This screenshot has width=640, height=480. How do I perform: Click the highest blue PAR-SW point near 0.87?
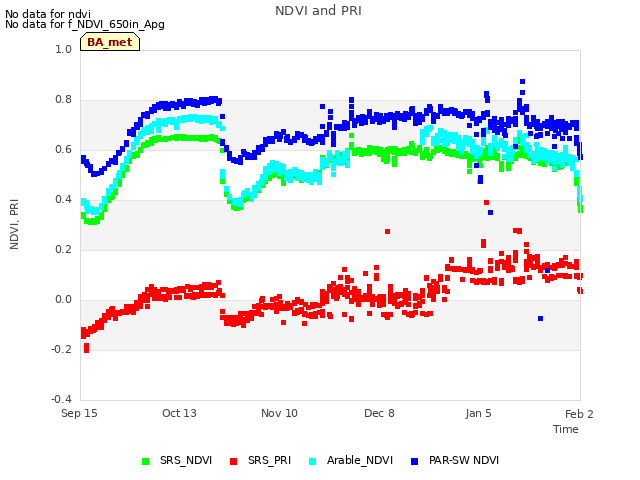pyautogui.click(x=522, y=82)
